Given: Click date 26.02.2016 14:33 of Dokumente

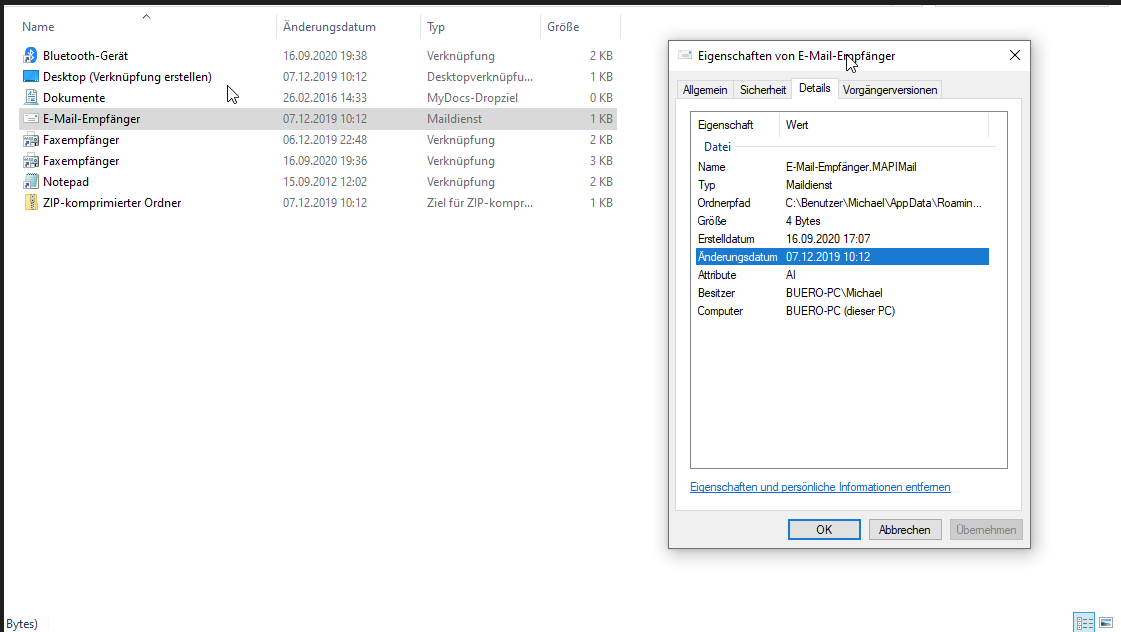Looking at the screenshot, I should pyautogui.click(x=325, y=98).
